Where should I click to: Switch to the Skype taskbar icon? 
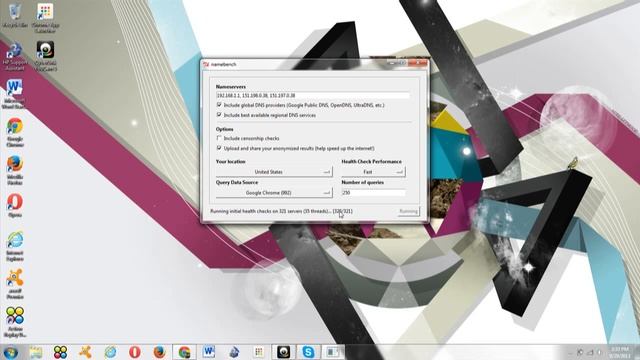(308, 352)
